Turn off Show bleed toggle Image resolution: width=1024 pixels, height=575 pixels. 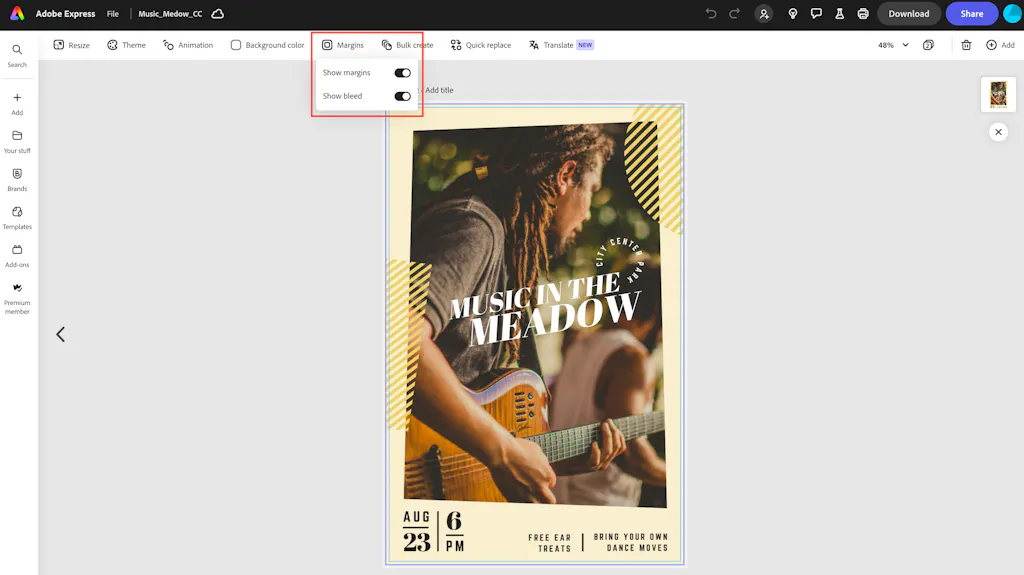point(402,96)
